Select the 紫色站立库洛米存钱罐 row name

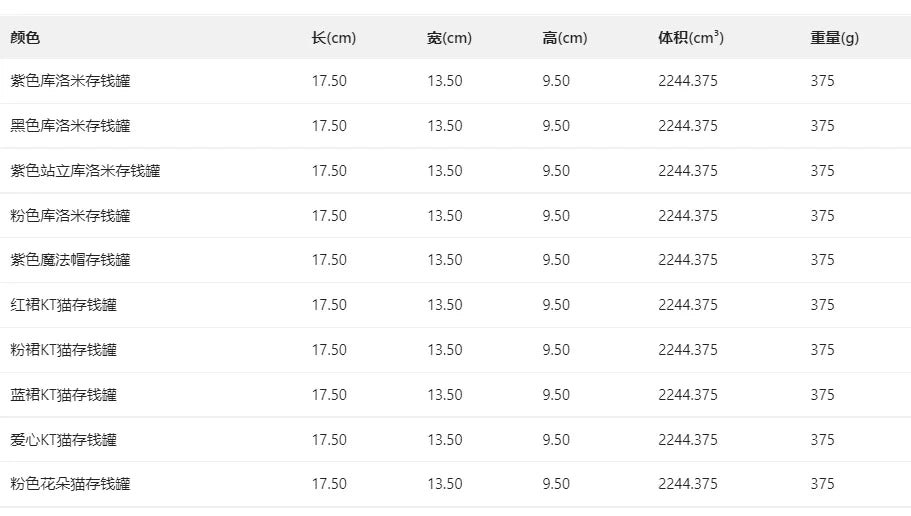click(85, 171)
